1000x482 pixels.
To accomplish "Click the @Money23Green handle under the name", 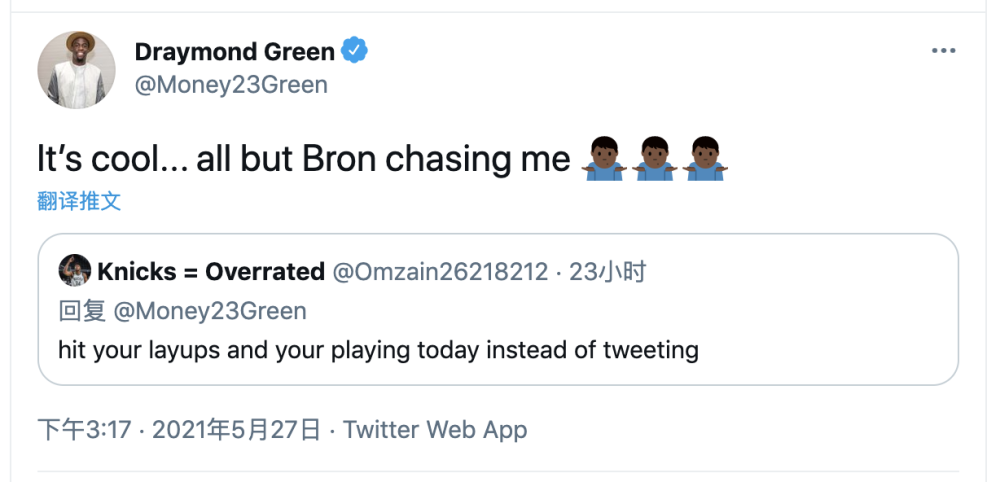I will [x=231, y=85].
